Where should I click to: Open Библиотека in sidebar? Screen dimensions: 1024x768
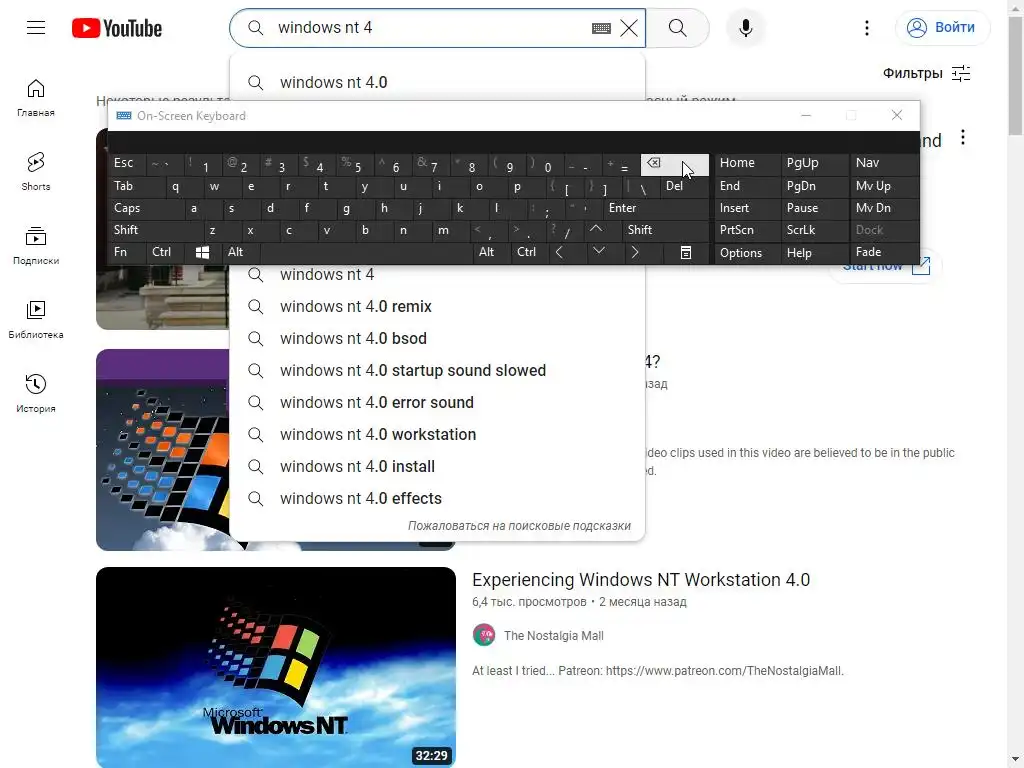(x=36, y=319)
